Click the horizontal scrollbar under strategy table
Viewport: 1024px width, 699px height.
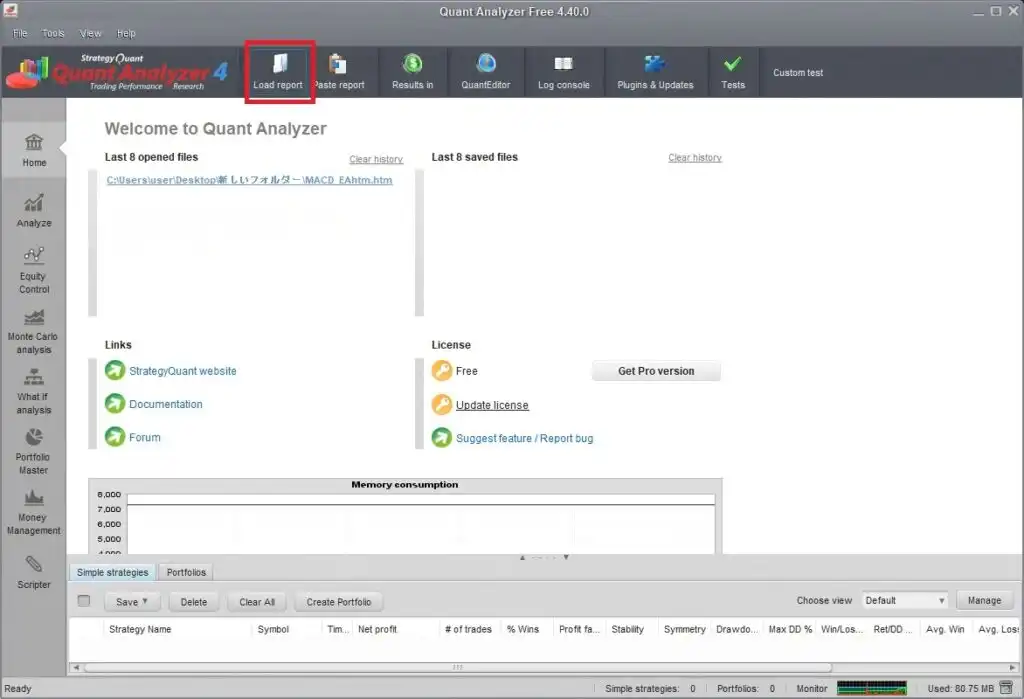point(457,667)
